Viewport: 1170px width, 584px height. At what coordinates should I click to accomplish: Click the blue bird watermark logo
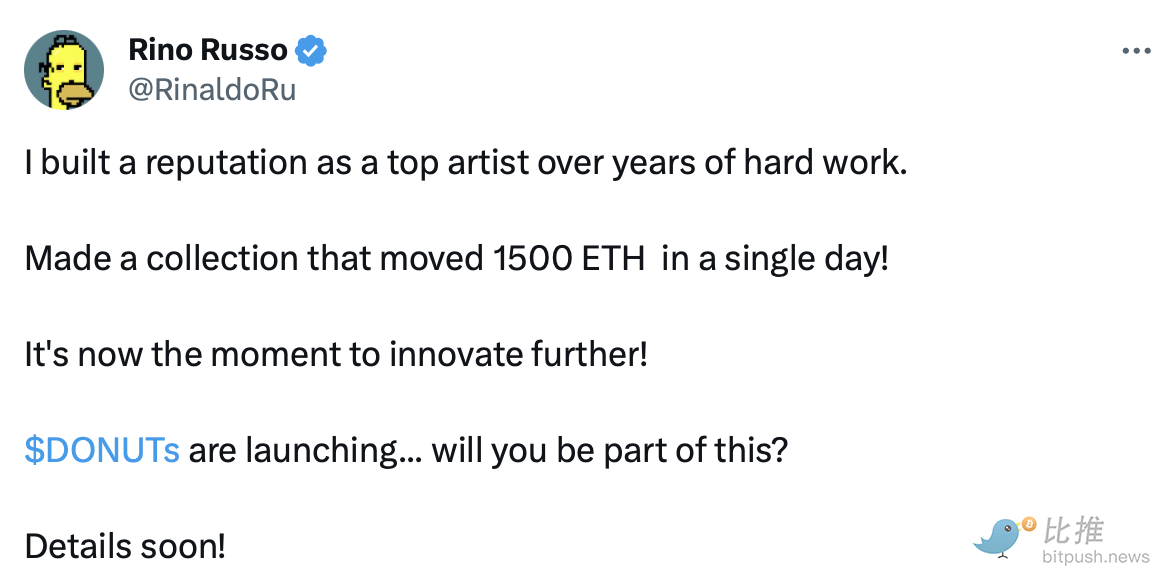pyautogui.click(x=998, y=538)
